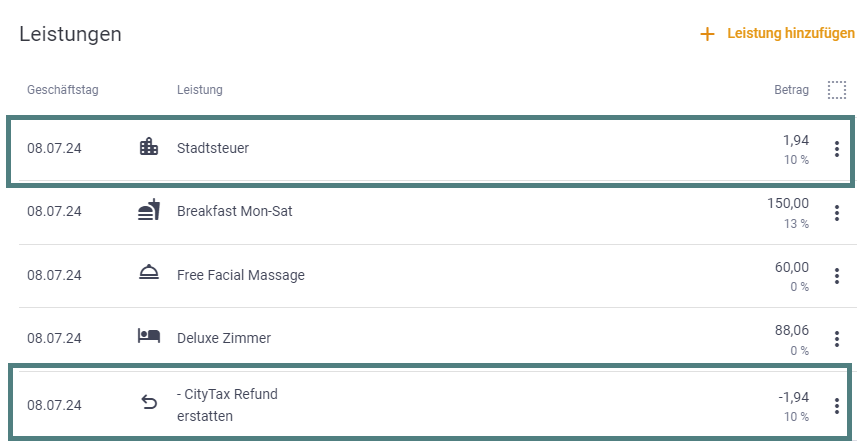
Task: Click the Geschäftstag column header
Action: click(x=63, y=90)
